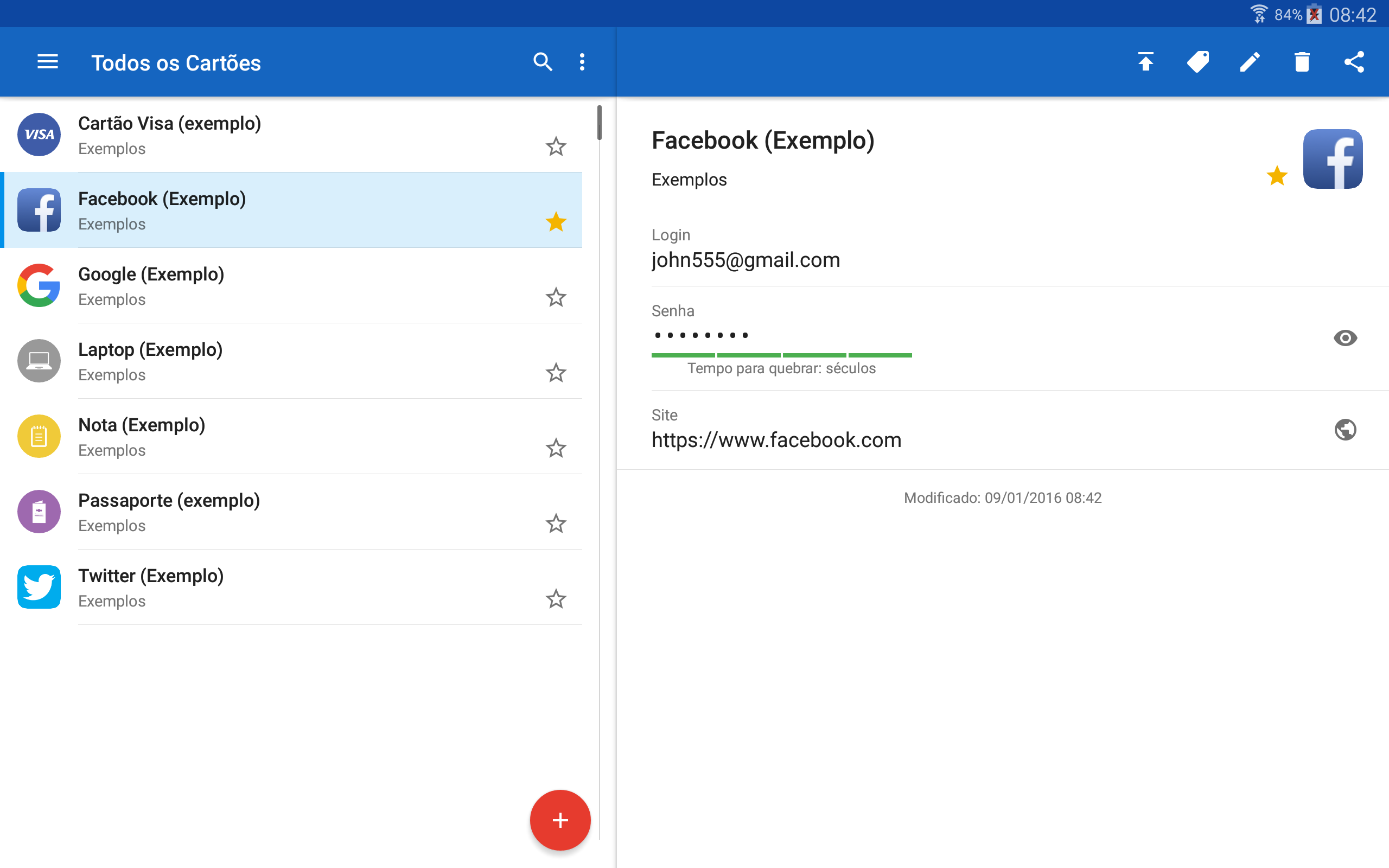Open site with the globe icon
Viewport: 1389px width, 868px height.
(x=1346, y=430)
